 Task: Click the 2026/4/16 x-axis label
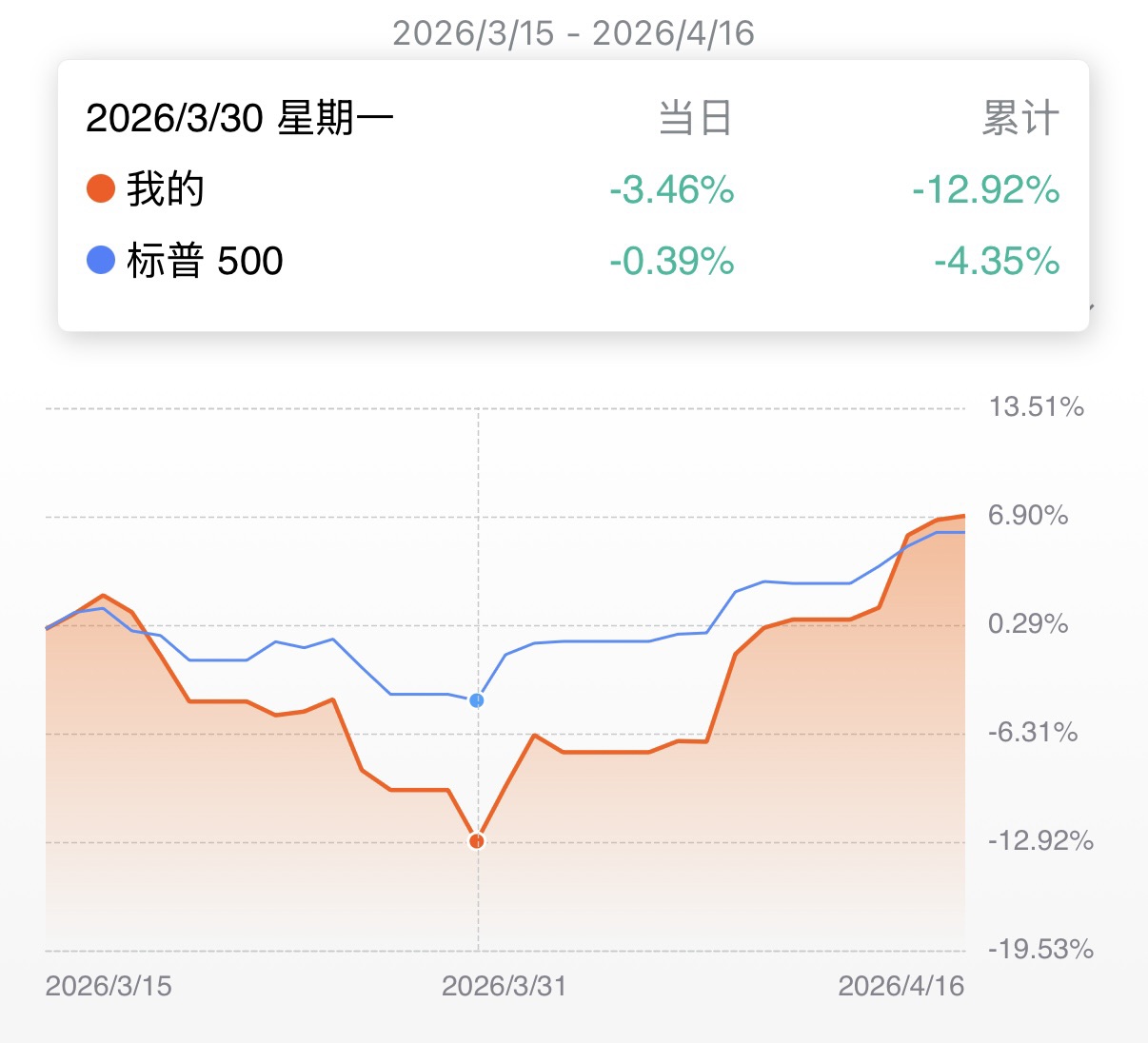click(x=901, y=986)
